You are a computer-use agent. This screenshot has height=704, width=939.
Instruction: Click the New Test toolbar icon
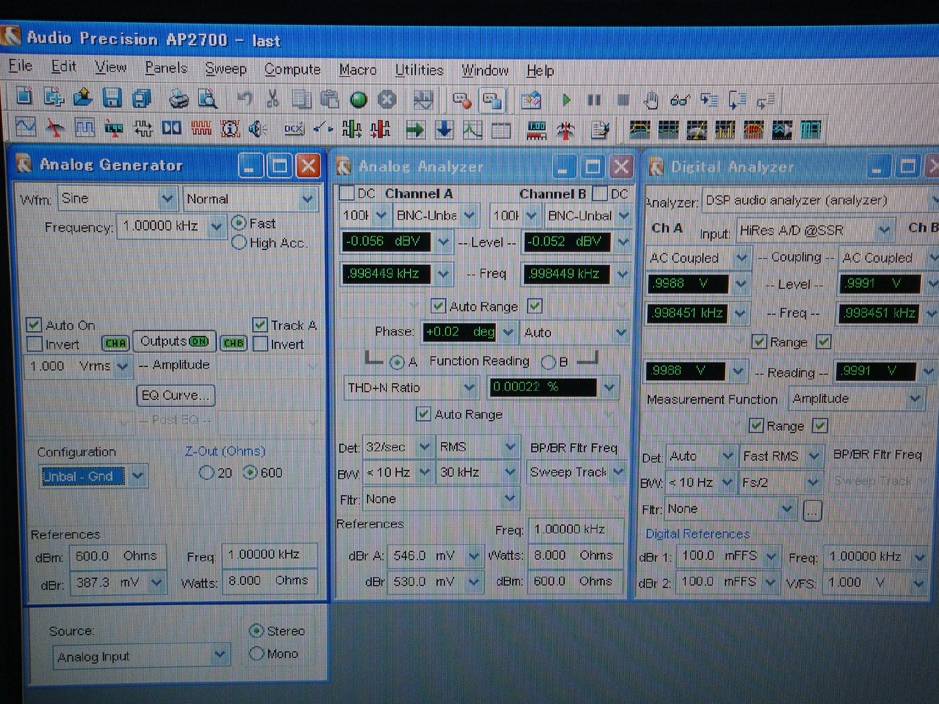click(24, 97)
